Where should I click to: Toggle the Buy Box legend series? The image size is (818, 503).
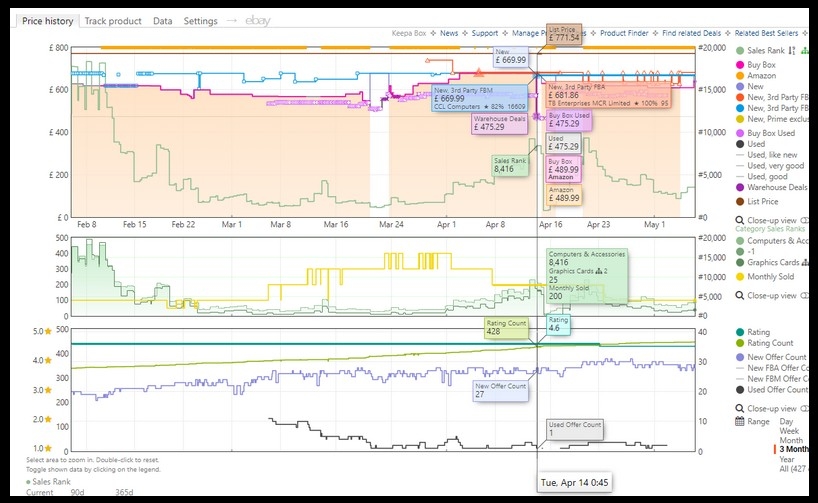[x=755, y=65]
